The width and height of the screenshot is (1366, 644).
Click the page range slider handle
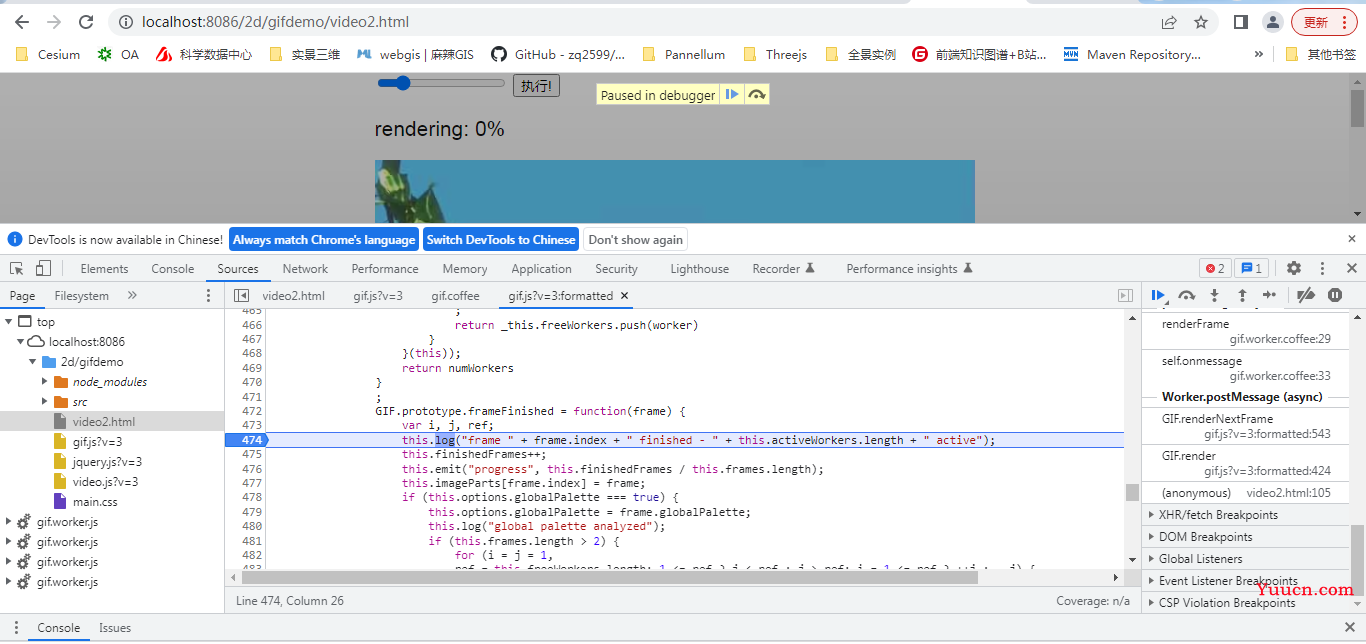coord(403,83)
